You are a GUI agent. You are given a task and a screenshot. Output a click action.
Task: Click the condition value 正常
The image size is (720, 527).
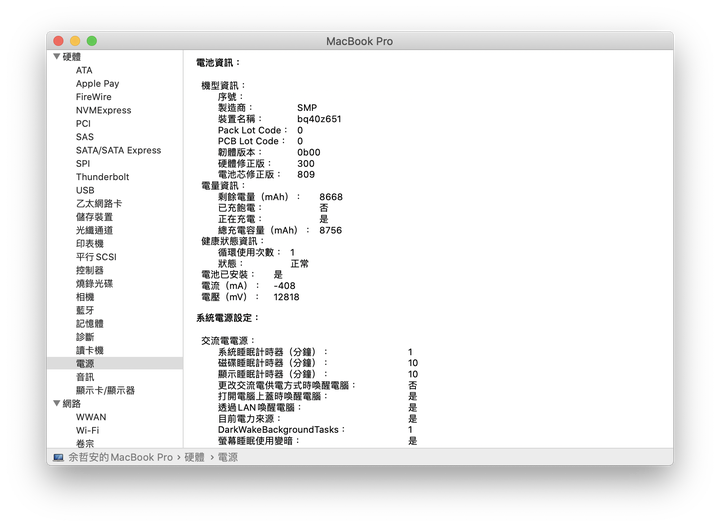point(300,264)
